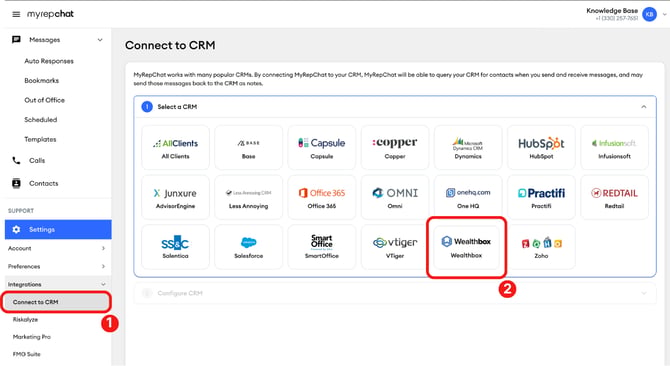Click the Settings gear icon
Image resolution: width=670 pixels, height=366 pixels.
point(16,229)
